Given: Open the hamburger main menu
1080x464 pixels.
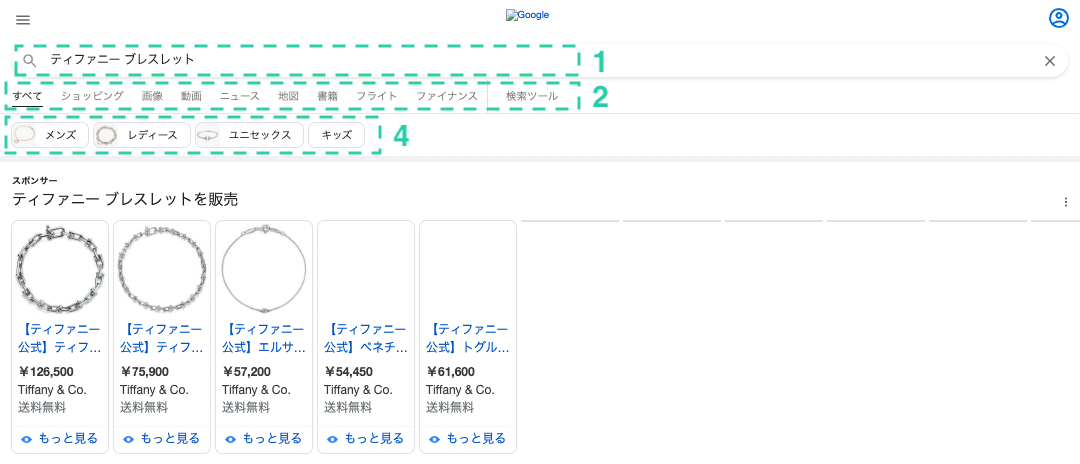Looking at the screenshot, I should click(x=23, y=20).
